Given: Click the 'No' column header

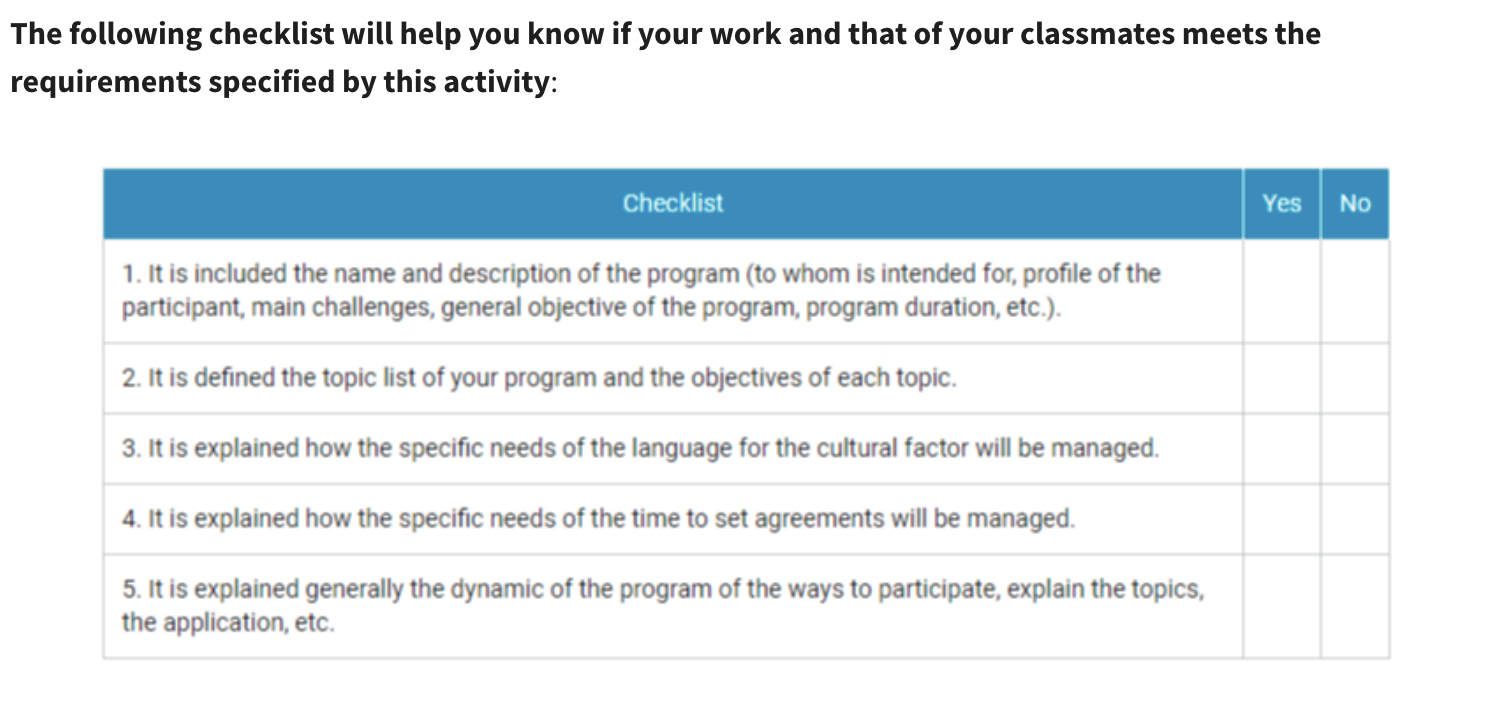Looking at the screenshot, I should pos(1354,203).
